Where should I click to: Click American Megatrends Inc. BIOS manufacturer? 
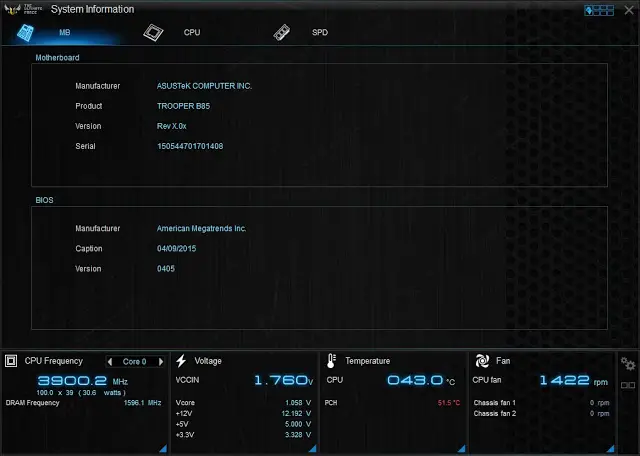click(x=201, y=229)
